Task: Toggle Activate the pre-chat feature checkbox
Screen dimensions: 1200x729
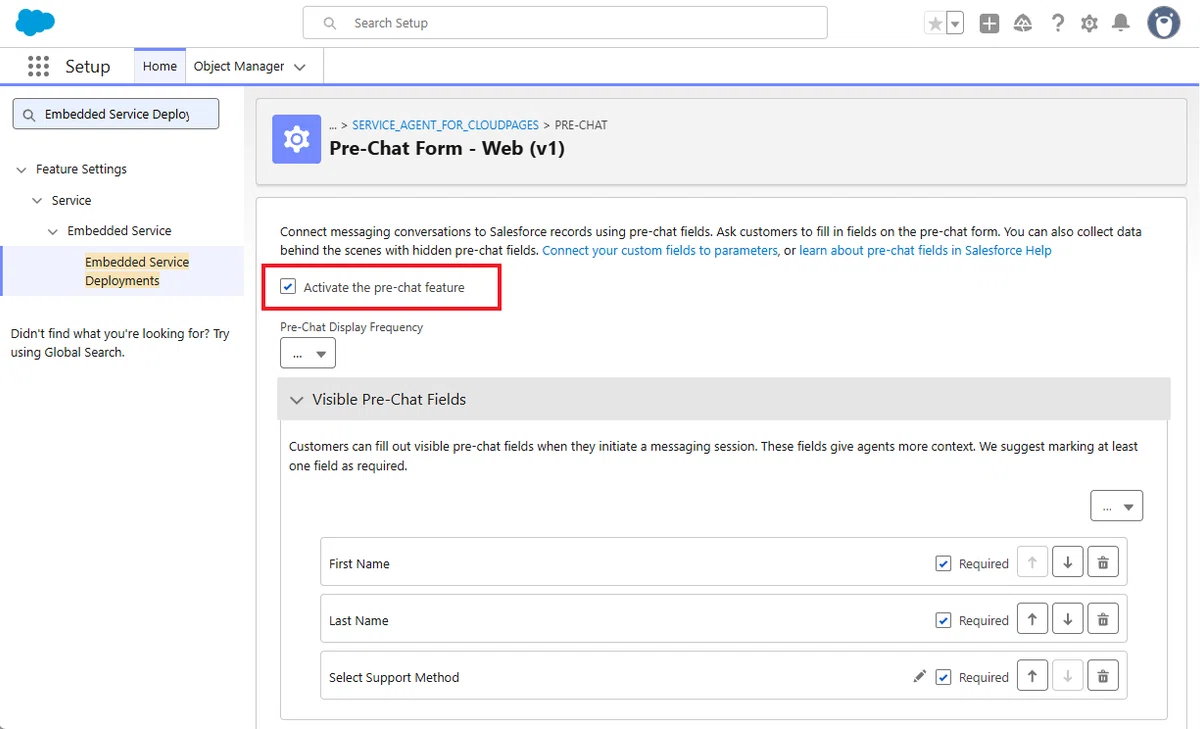Action: click(288, 287)
